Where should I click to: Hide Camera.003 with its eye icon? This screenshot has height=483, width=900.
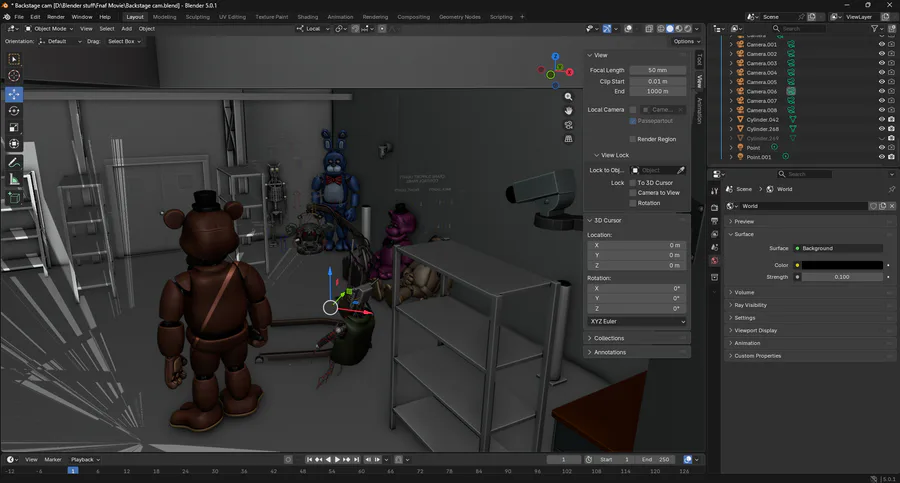click(x=882, y=63)
